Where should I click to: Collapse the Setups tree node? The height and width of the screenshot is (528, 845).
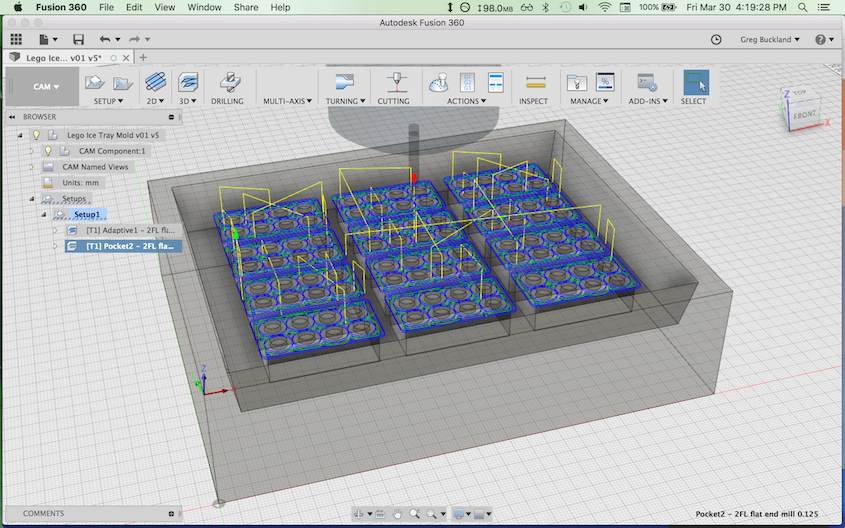click(31, 198)
